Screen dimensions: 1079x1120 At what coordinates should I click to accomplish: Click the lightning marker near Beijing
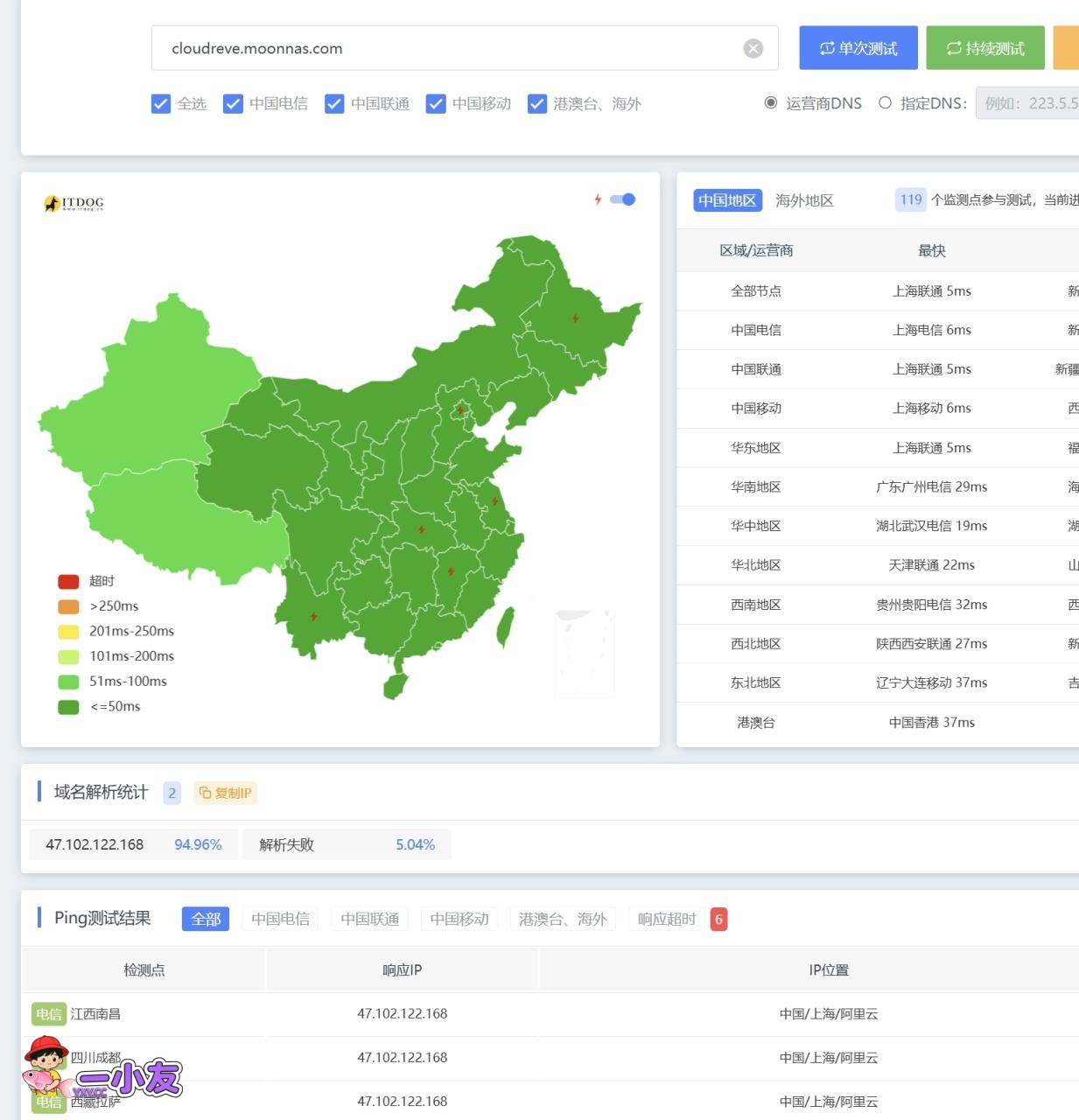tap(460, 409)
